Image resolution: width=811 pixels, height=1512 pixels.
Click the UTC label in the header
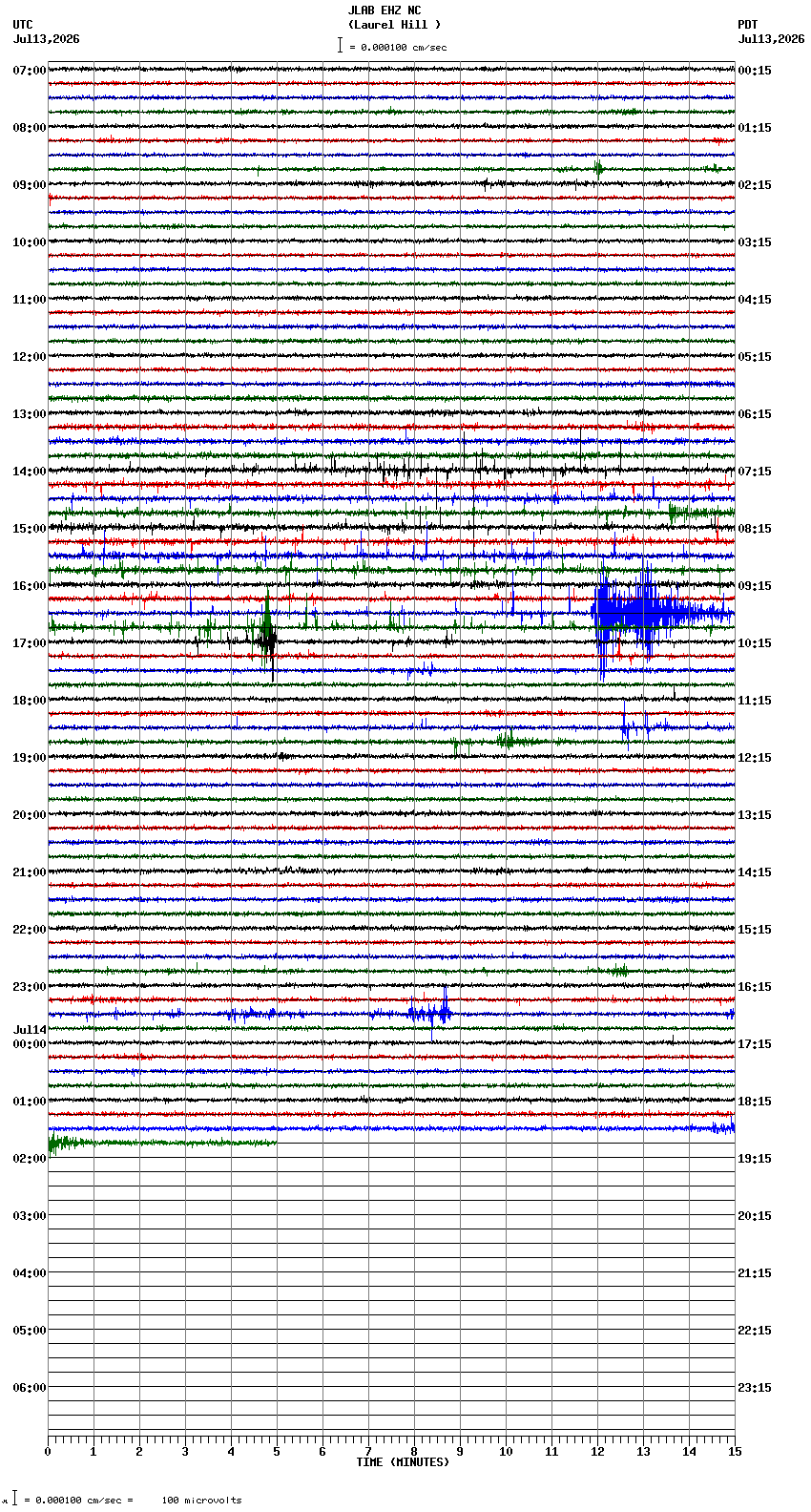(x=23, y=25)
